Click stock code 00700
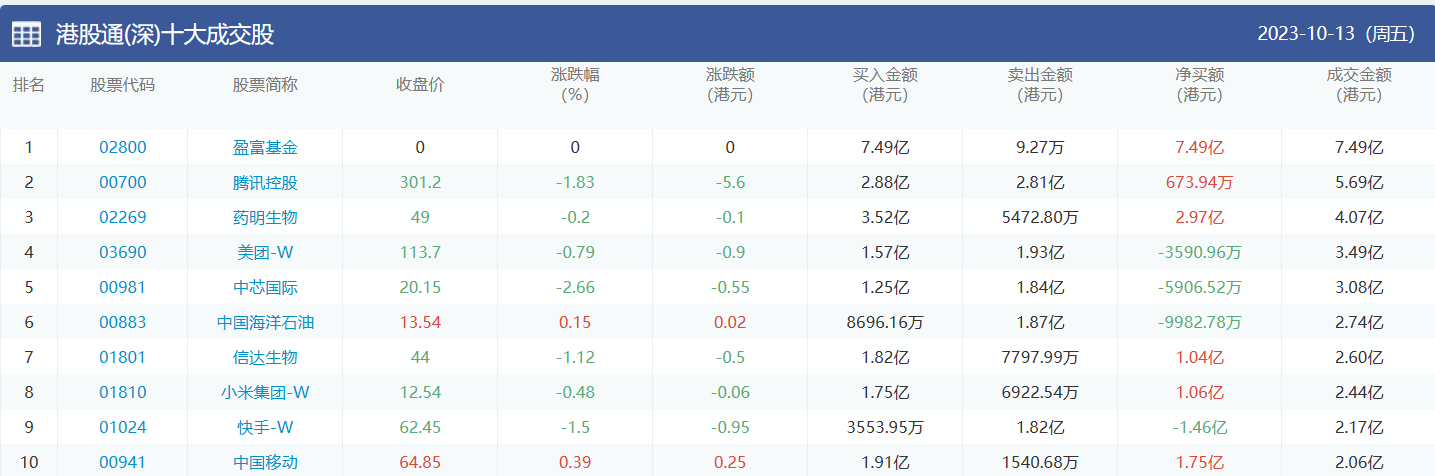 click(123, 183)
